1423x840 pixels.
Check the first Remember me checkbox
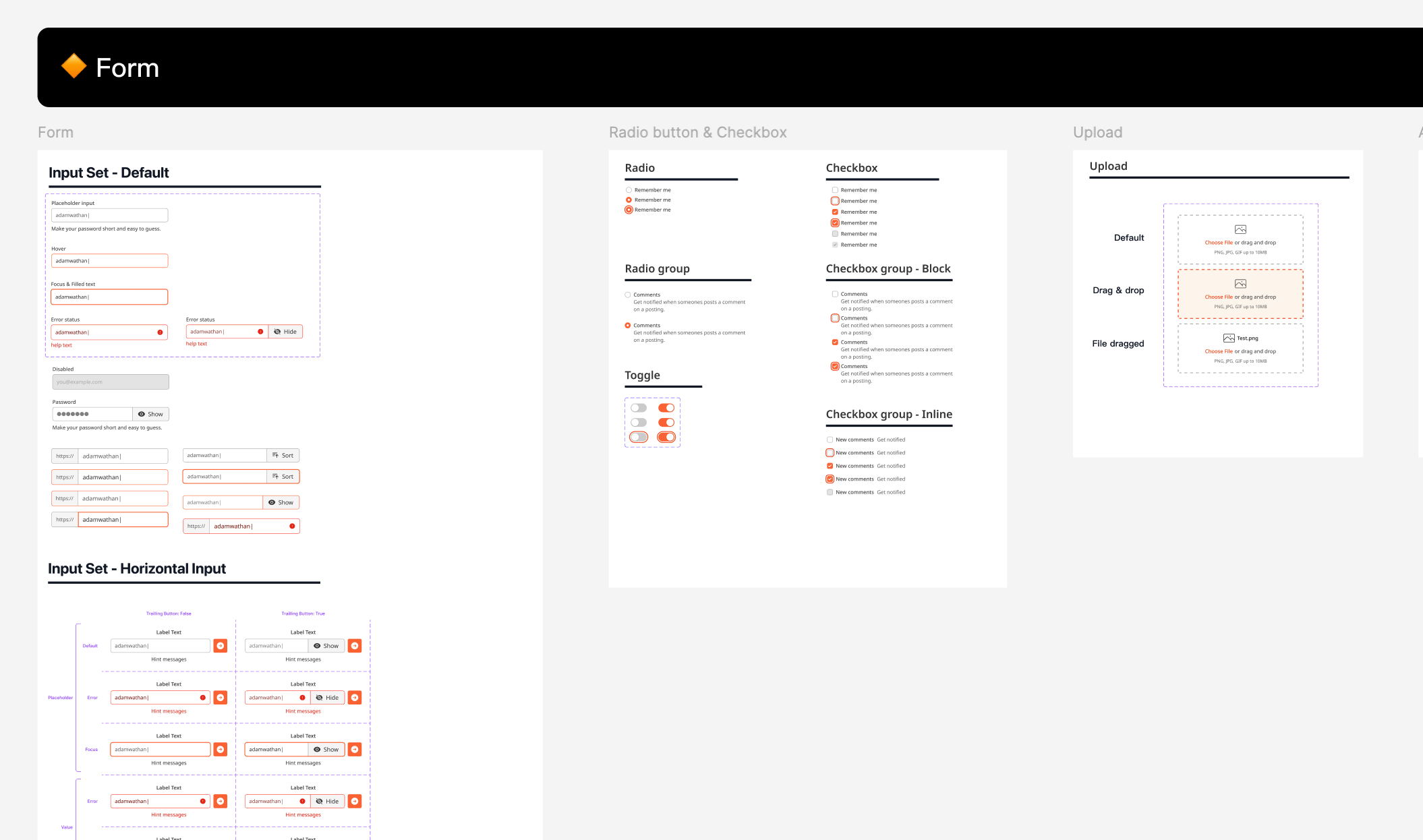coord(835,189)
